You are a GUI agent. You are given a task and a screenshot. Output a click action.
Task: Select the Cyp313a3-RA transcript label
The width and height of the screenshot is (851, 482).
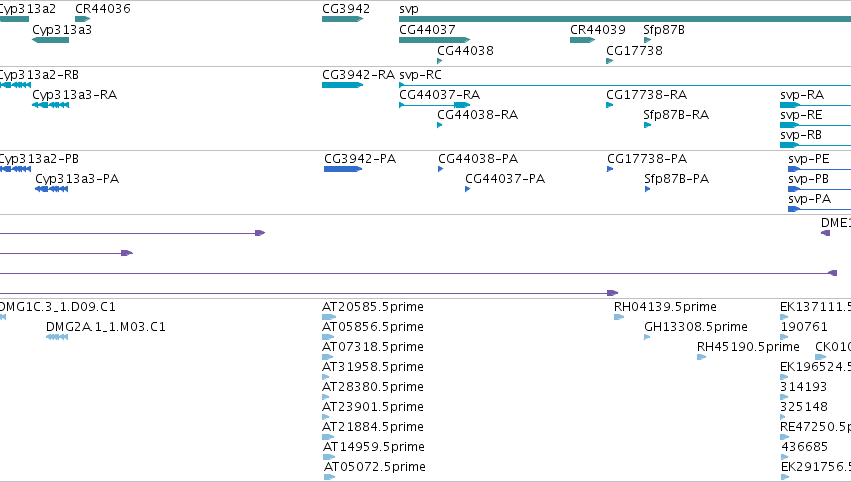pyautogui.click(x=74, y=95)
